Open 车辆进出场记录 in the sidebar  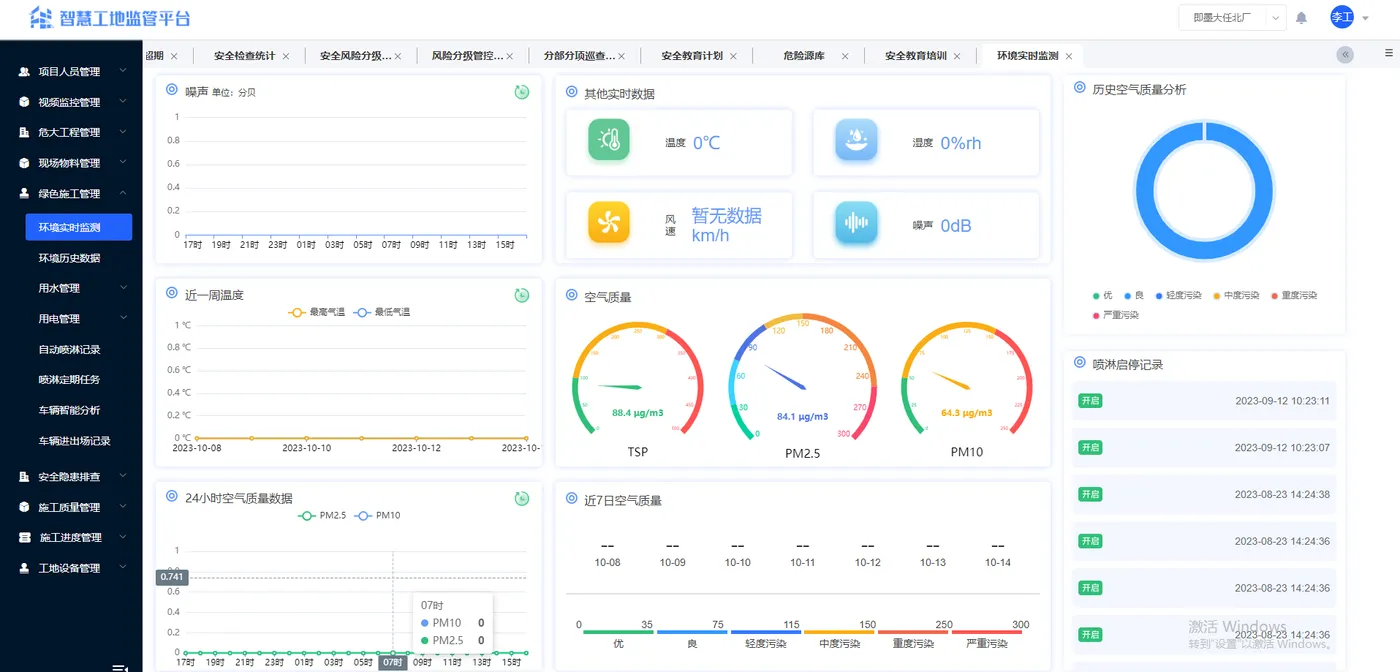coord(74,441)
